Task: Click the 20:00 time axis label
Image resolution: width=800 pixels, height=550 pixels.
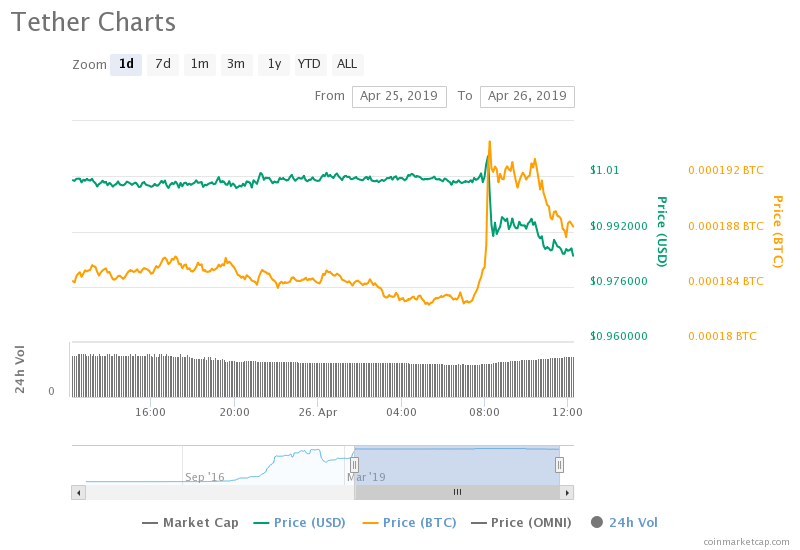Action: click(x=234, y=412)
